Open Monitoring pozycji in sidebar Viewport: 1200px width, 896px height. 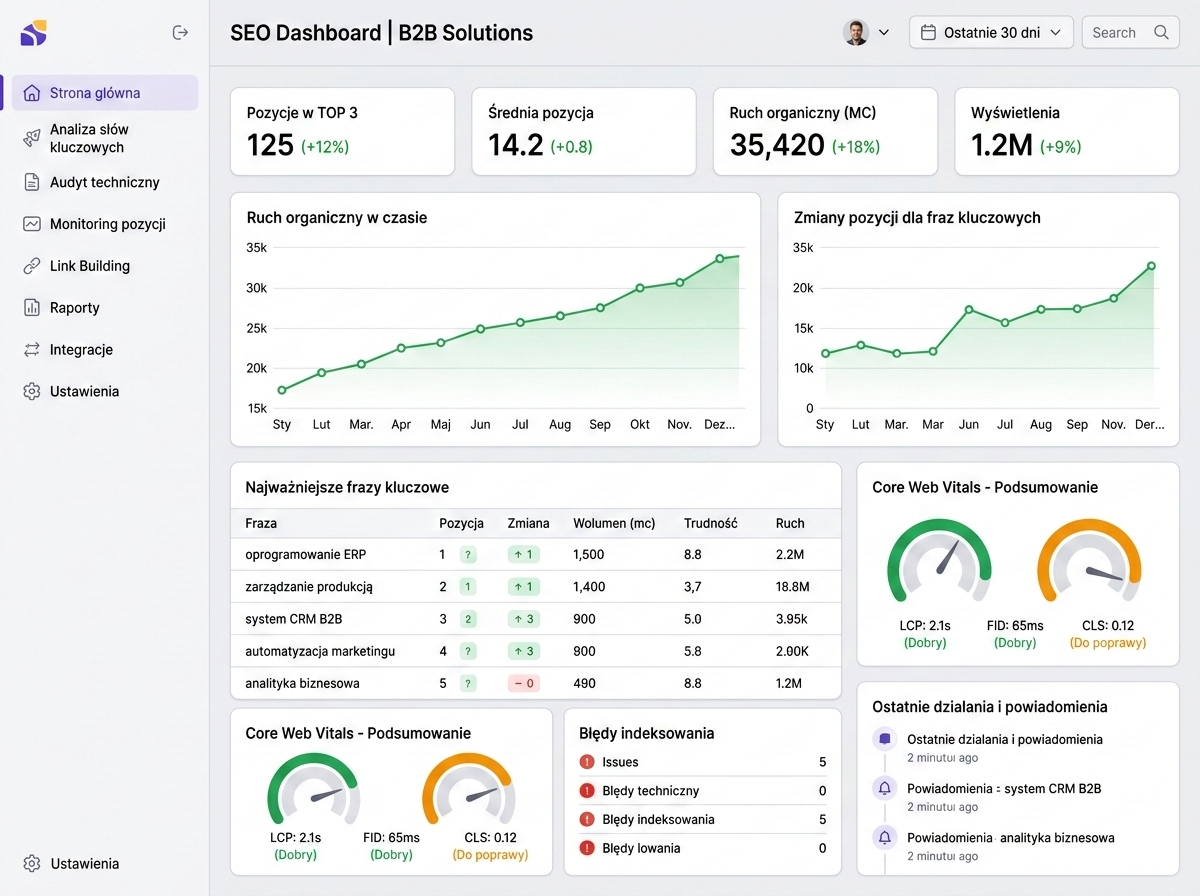point(107,224)
